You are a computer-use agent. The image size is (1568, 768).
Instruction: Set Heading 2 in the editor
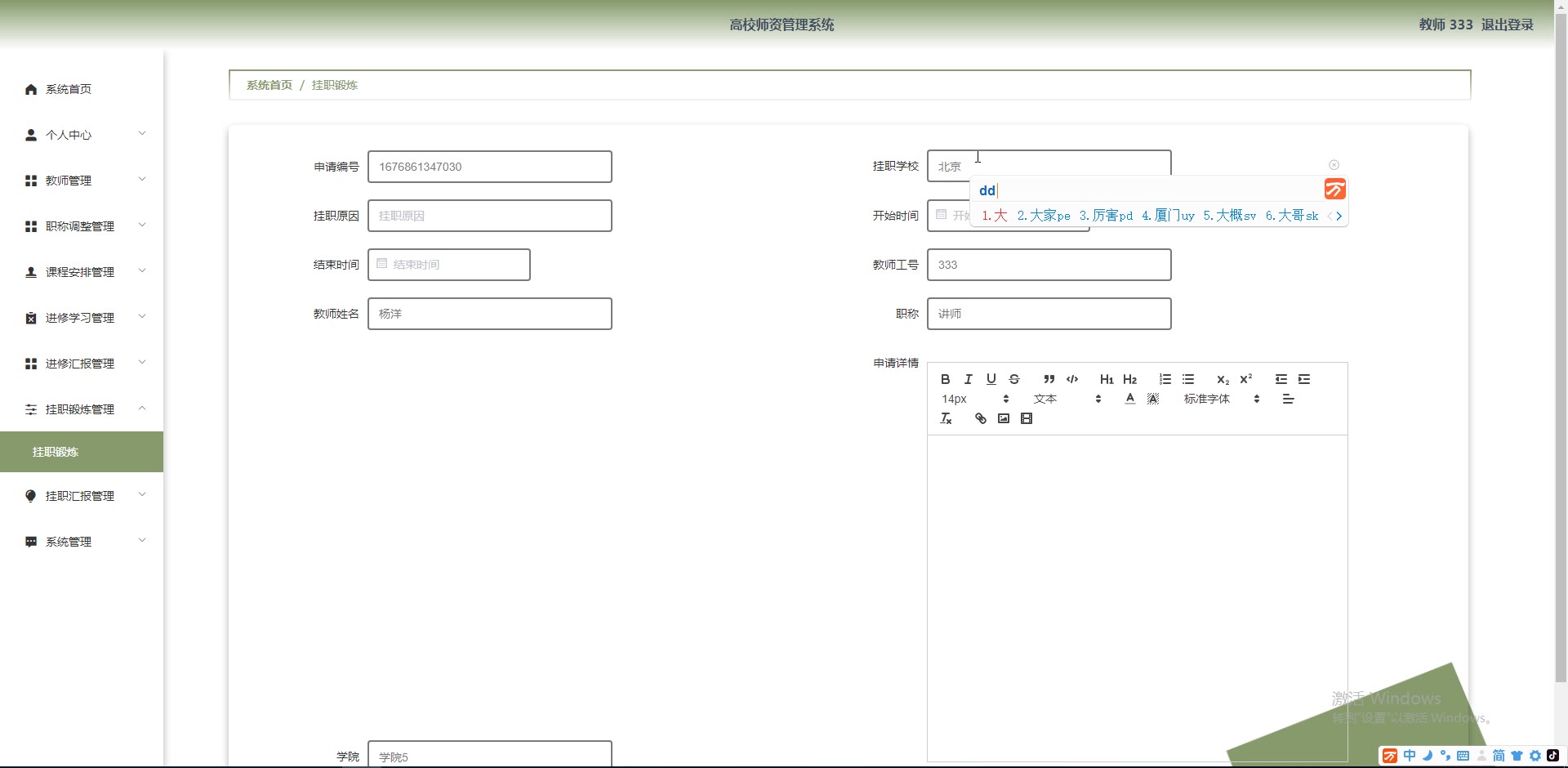click(1129, 379)
